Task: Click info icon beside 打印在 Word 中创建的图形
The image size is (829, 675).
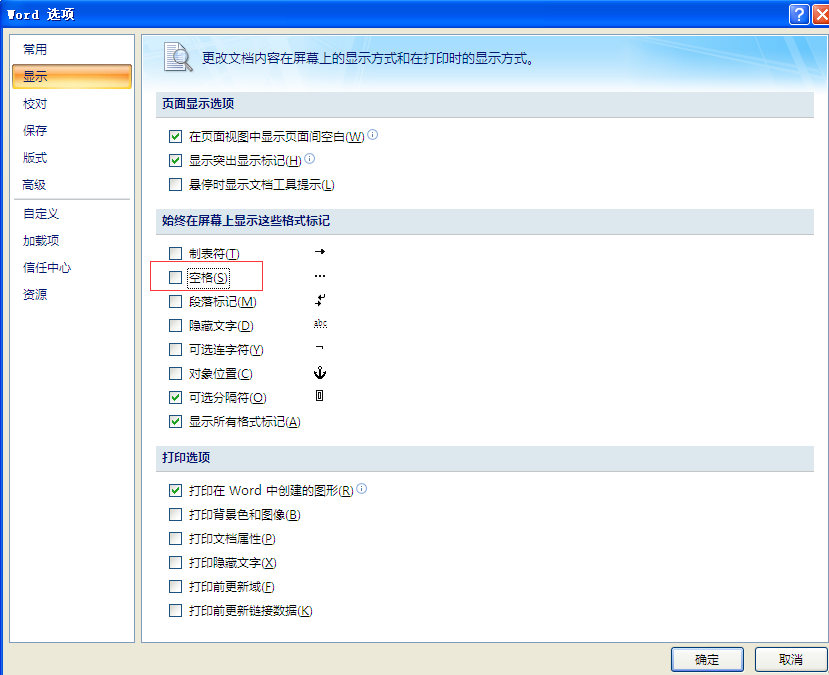Action: point(362,489)
